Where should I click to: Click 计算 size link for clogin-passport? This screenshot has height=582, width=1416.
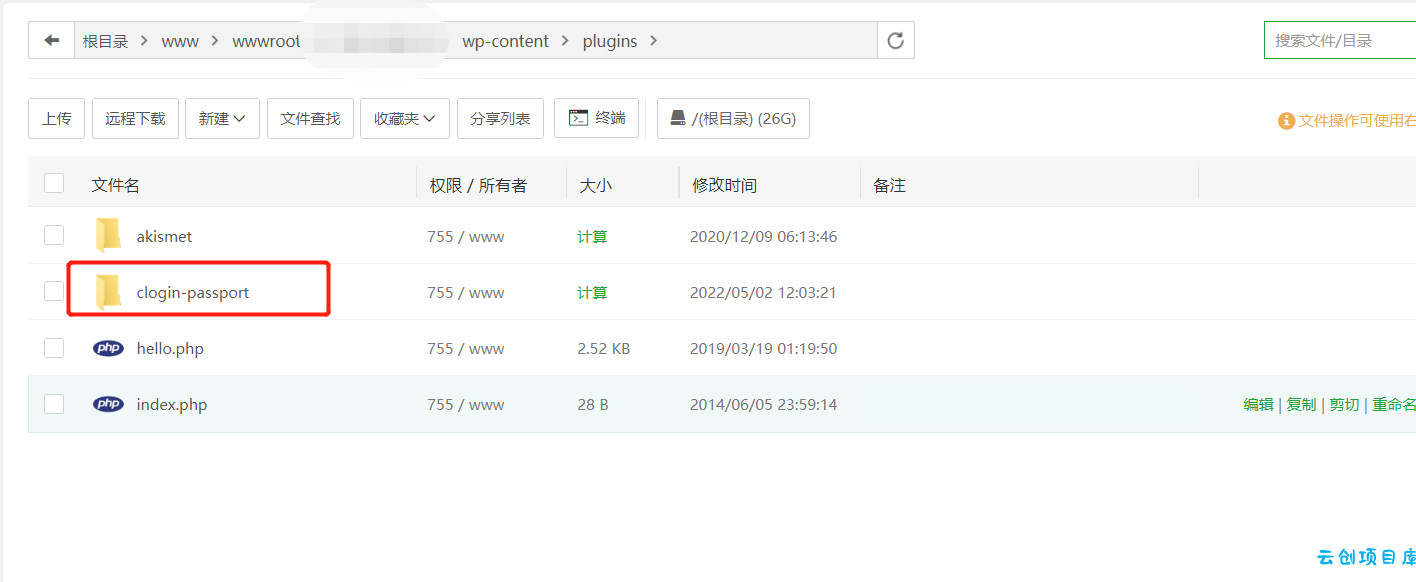(592, 293)
